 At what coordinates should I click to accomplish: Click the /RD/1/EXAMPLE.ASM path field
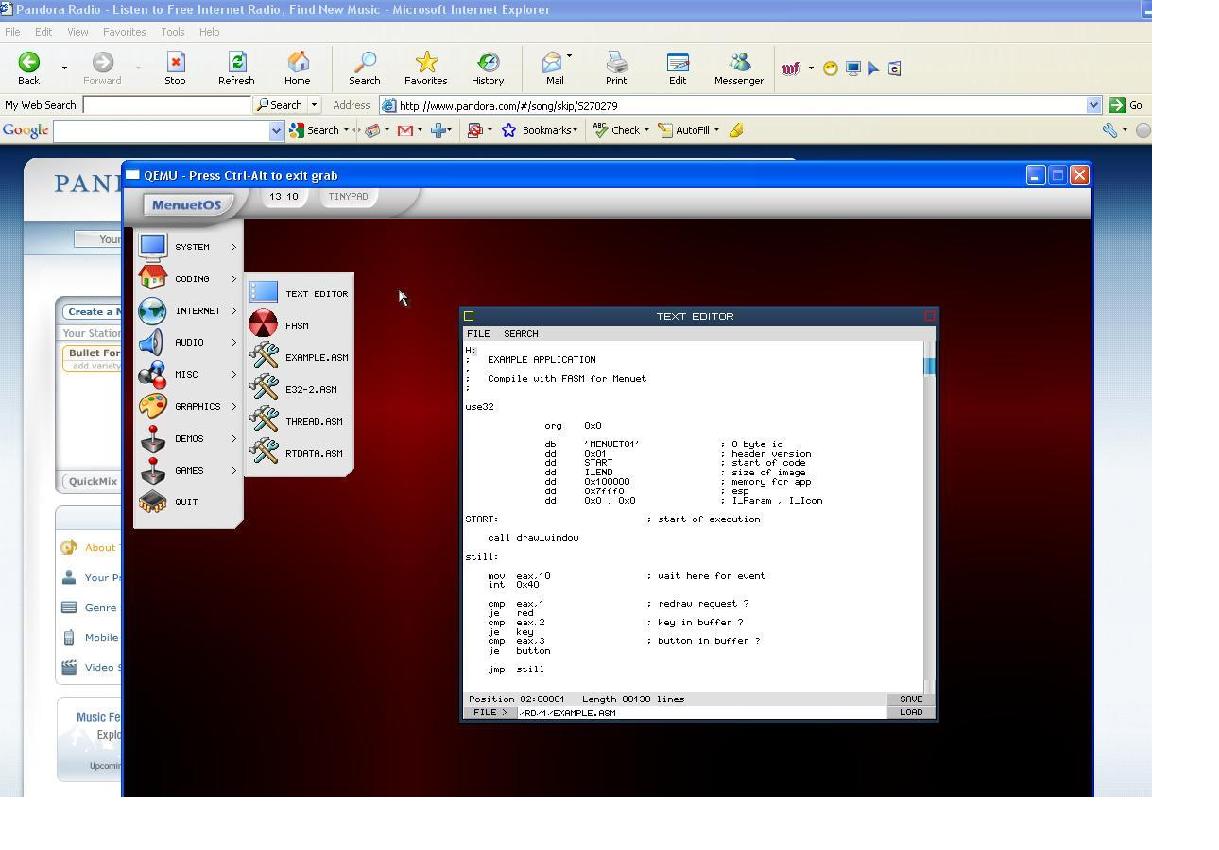[701, 713]
